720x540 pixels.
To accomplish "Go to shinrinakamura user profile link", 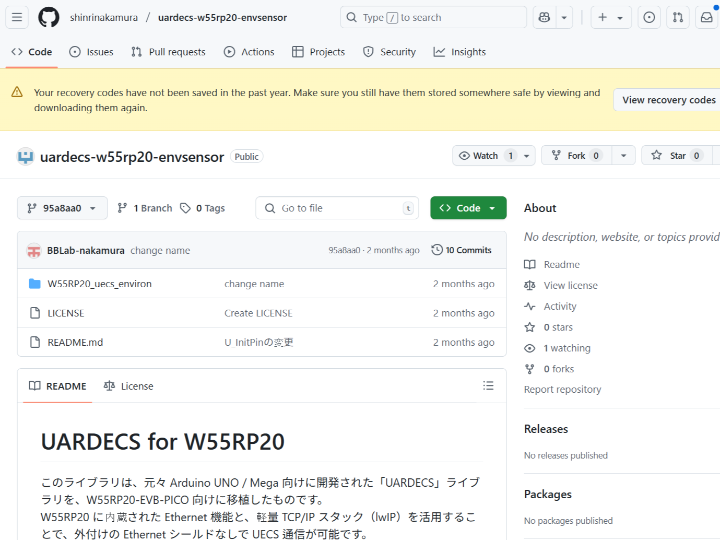I will (104, 17).
